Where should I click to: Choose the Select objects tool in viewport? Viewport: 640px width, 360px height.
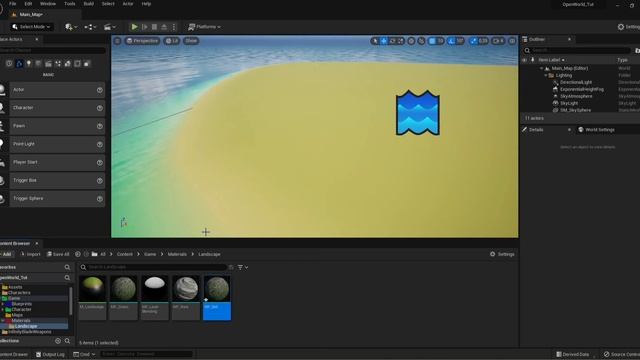click(375, 41)
